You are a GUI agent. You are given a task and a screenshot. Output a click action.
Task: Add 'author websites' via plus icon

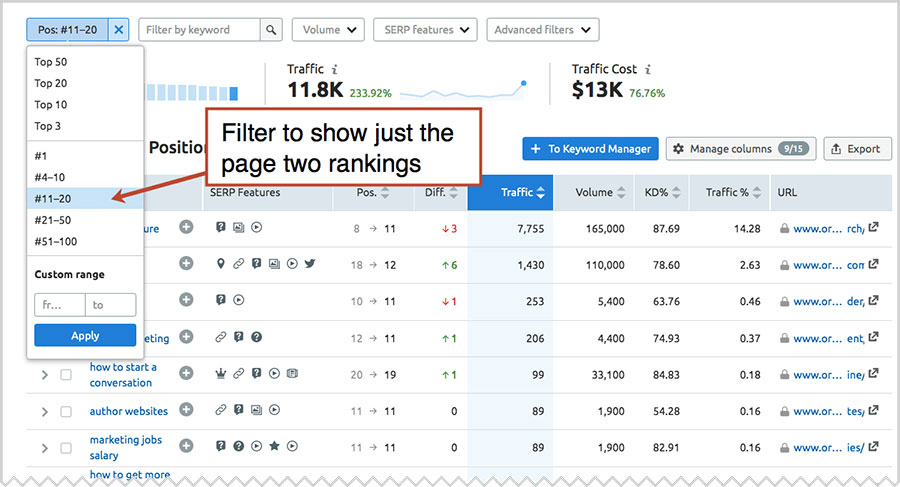186,409
